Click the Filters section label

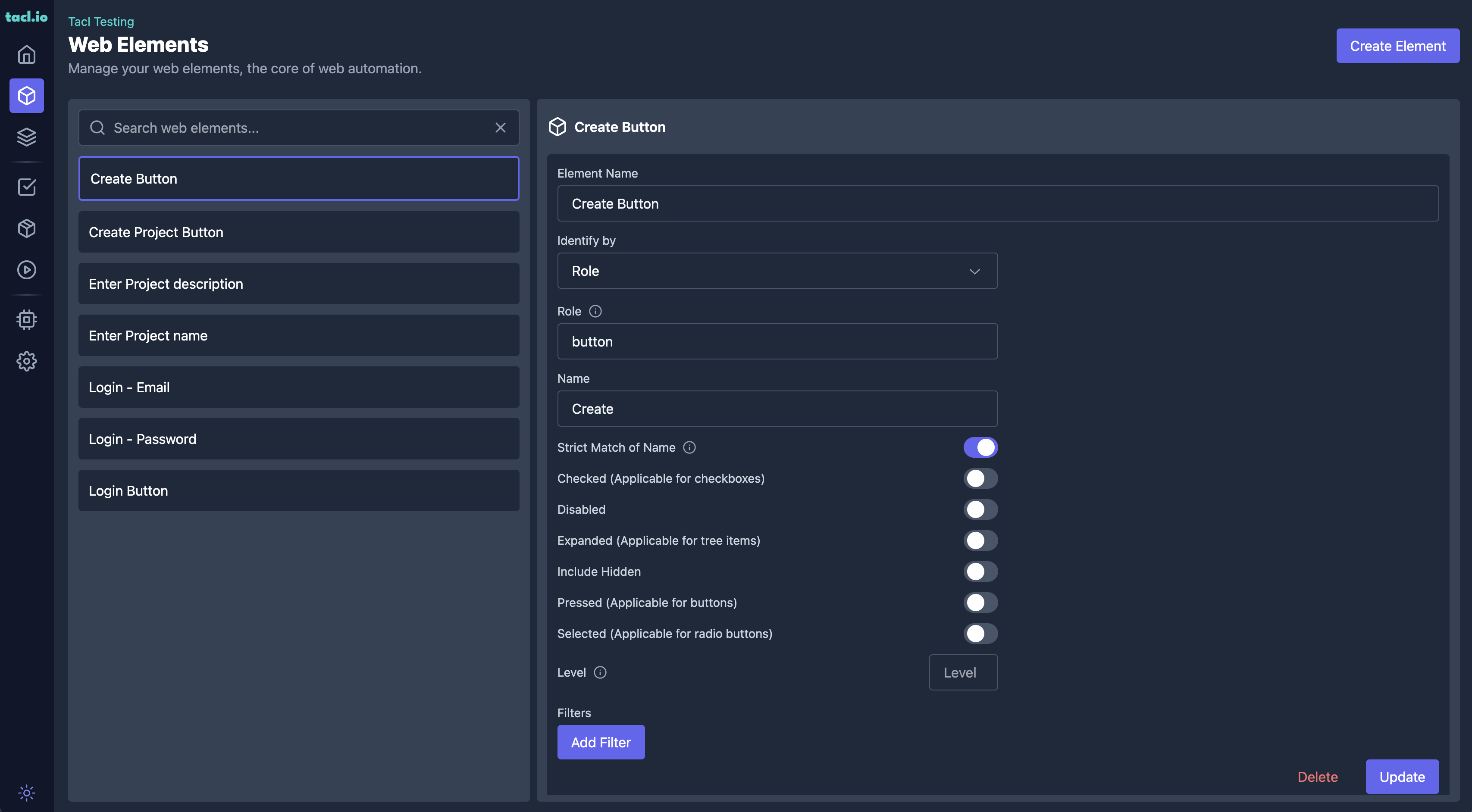click(574, 713)
